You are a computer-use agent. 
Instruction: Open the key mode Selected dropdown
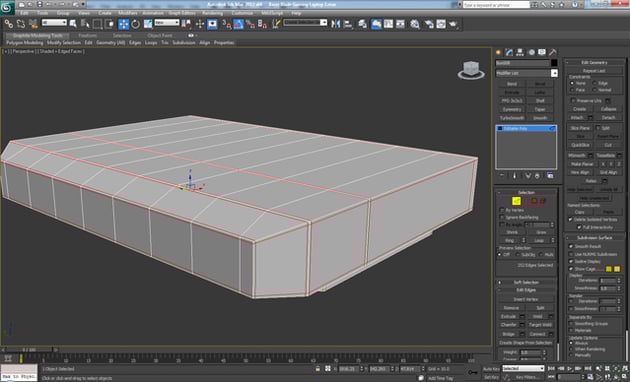pyautogui.click(x=524, y=368)
